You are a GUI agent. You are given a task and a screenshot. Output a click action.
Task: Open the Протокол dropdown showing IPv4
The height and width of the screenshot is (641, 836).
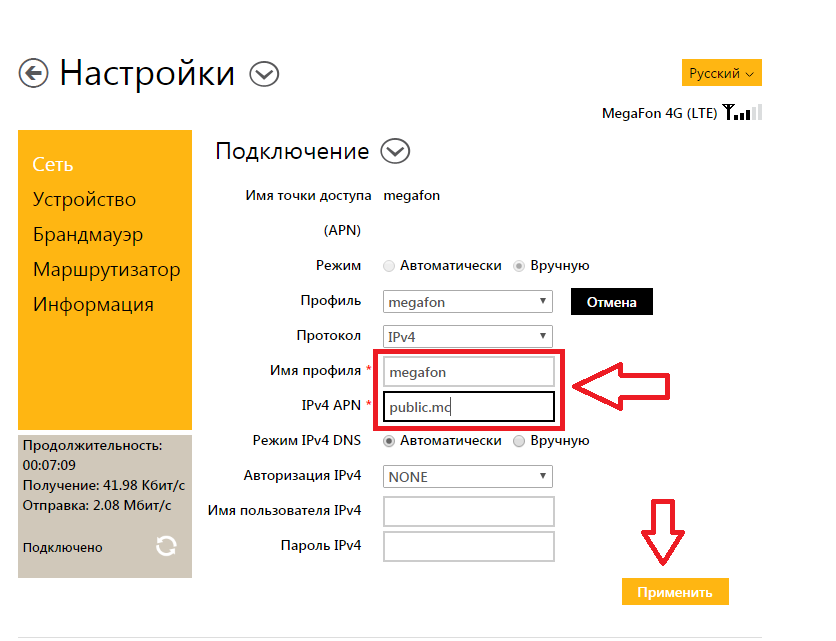[x=468, y=336]
